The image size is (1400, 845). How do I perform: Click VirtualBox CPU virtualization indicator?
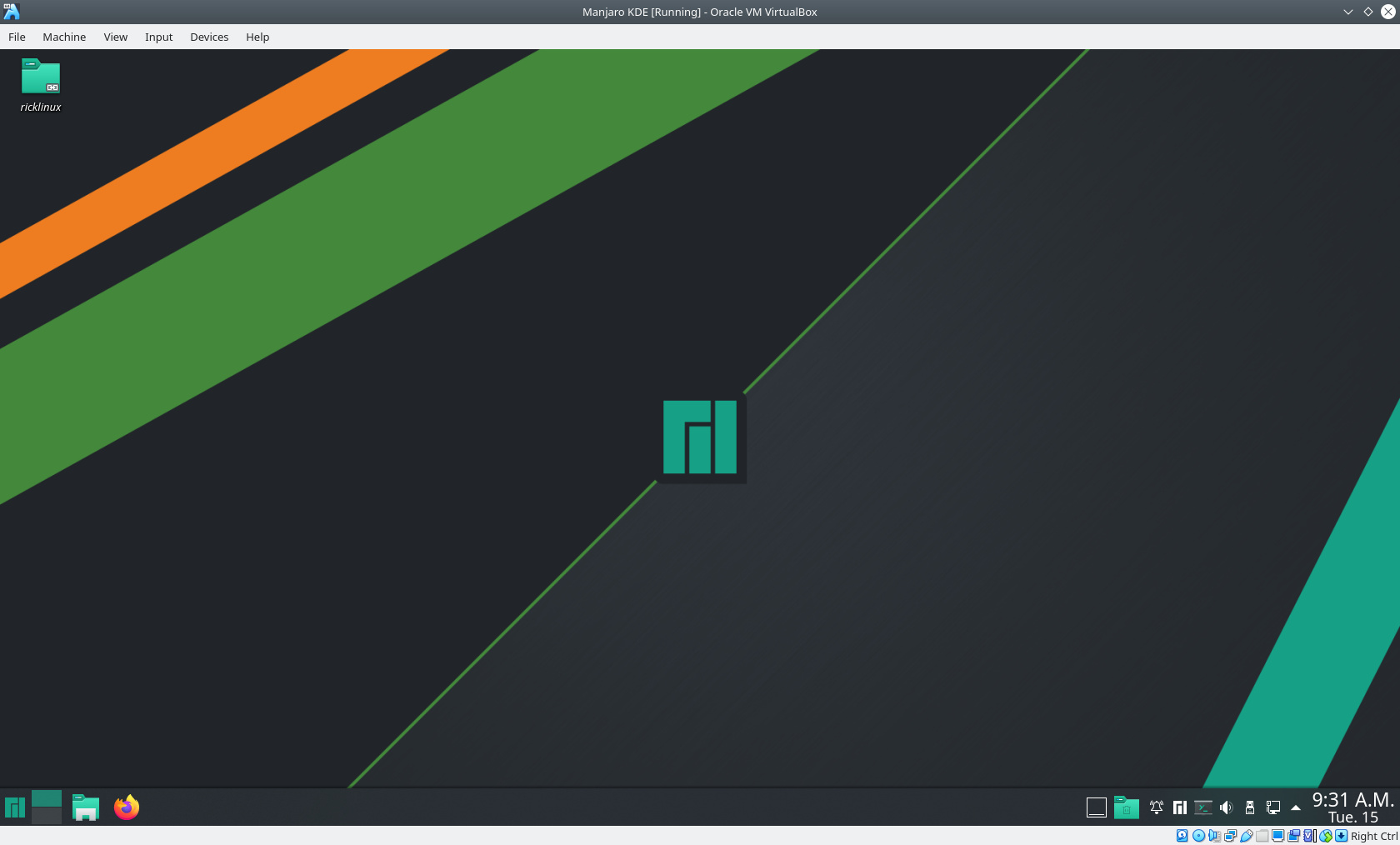point(1309,836)
